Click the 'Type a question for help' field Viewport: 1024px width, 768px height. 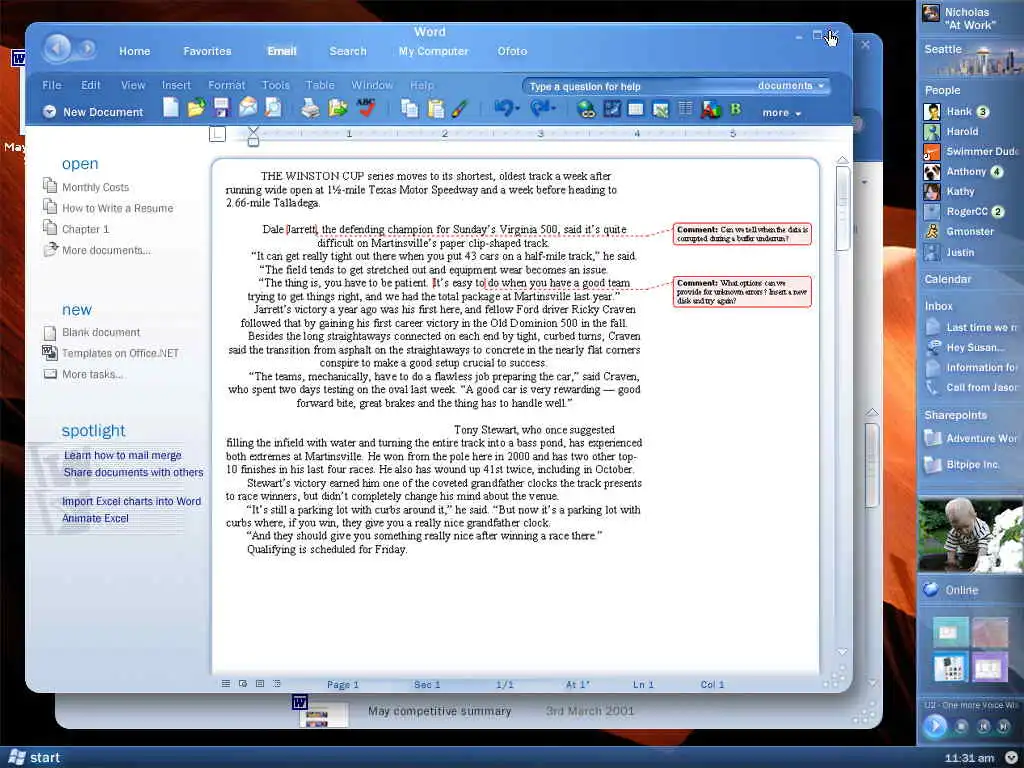click(637, 86)
